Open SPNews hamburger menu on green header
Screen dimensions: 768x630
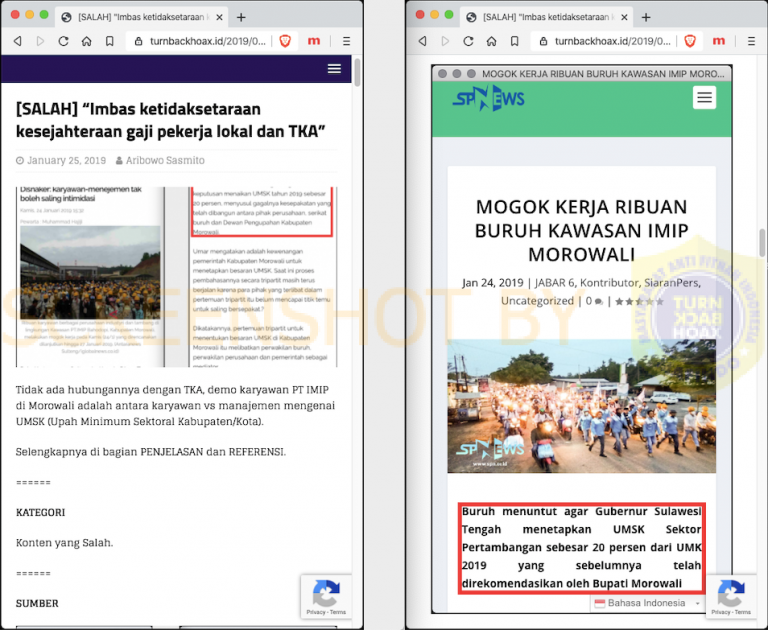pos(704,97)
